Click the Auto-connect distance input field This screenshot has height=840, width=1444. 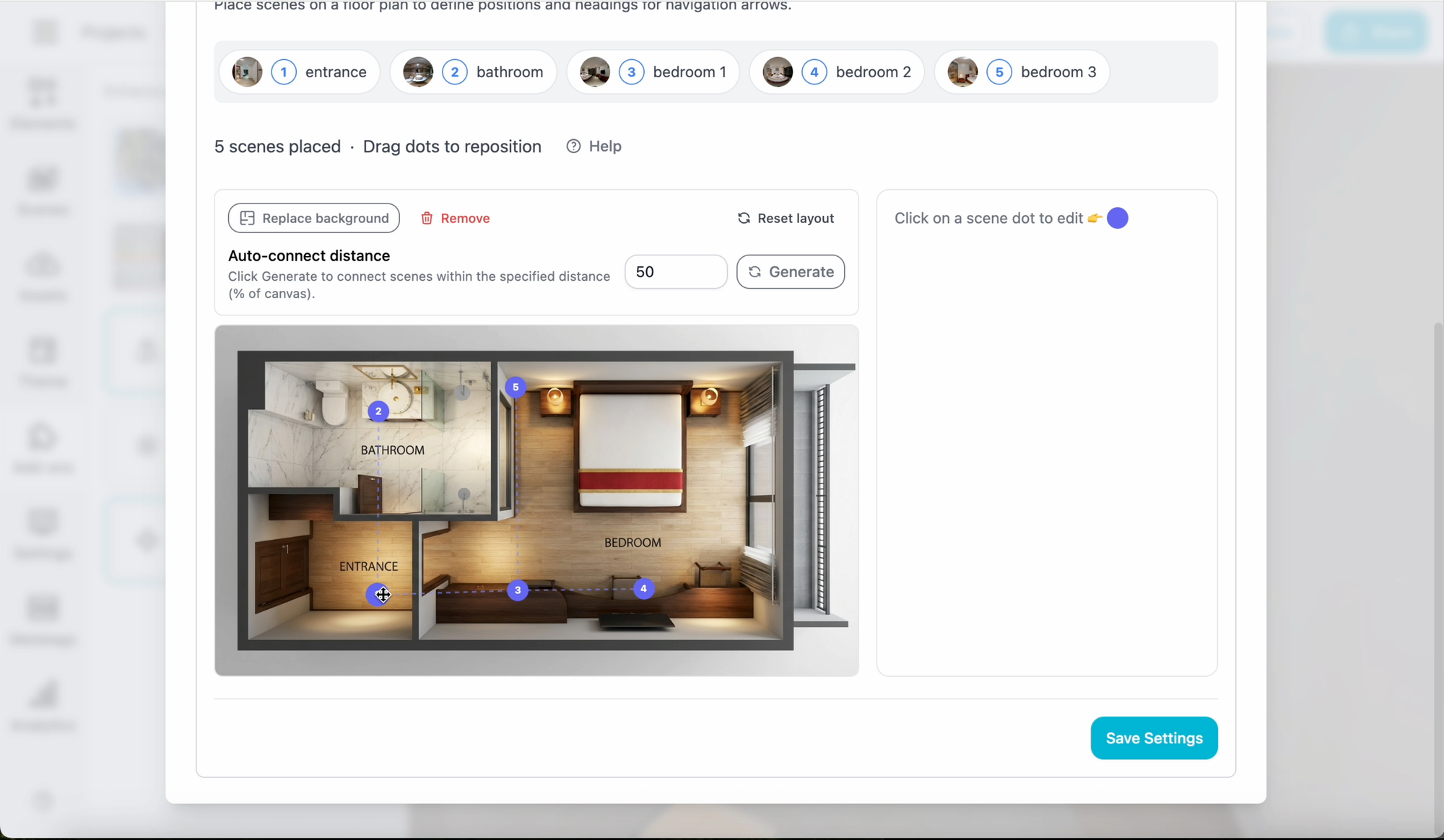pyautogui.click(x=675, y=271)
